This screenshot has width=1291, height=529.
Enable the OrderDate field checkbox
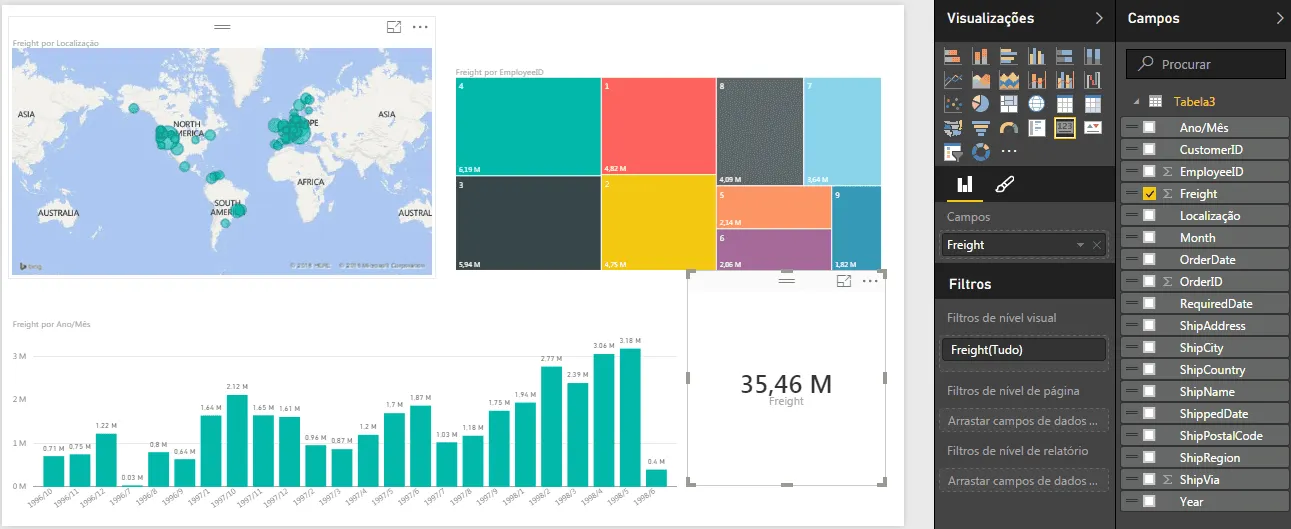[x=1149, y=259]
